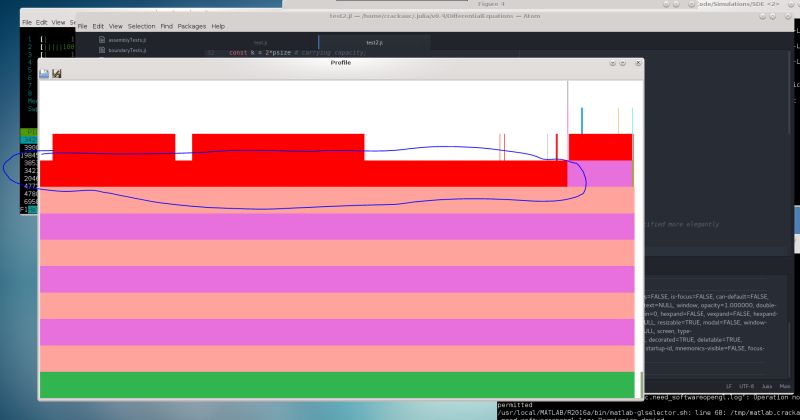Open the Packages menu in Atom
800x420 pixels.
click(x=192, y=27)
